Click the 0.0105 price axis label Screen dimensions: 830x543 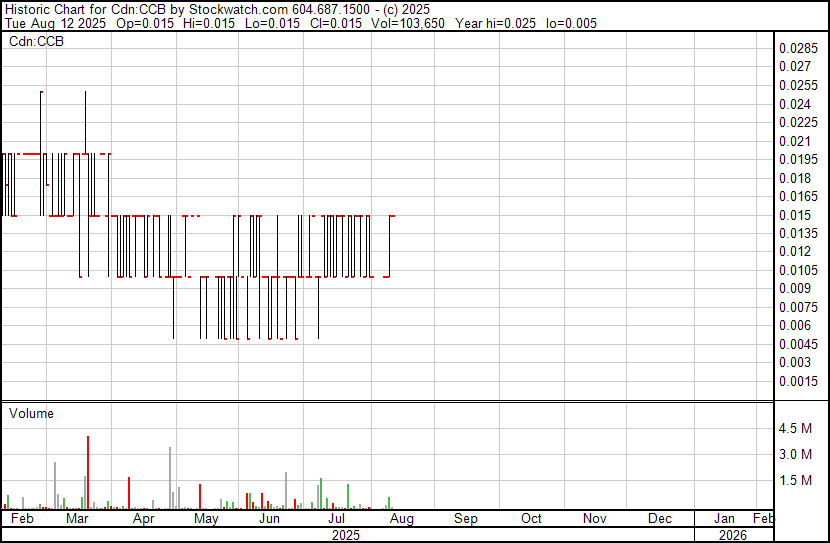[x=798, y=270]
